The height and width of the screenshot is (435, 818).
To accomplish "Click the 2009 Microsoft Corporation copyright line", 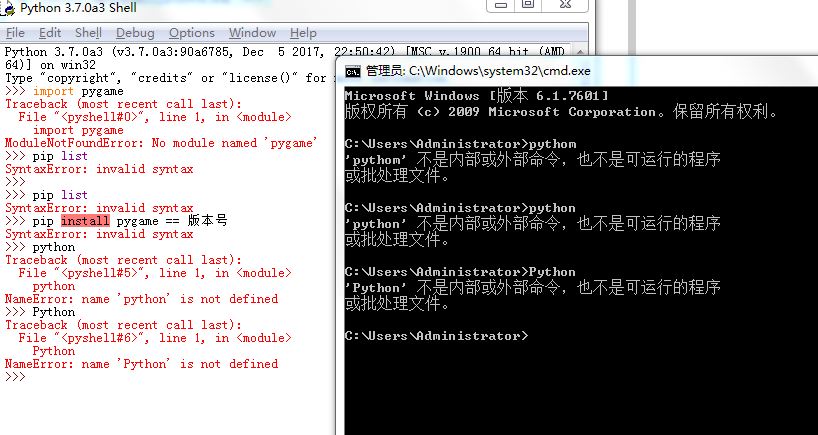I will click(560, 111).
